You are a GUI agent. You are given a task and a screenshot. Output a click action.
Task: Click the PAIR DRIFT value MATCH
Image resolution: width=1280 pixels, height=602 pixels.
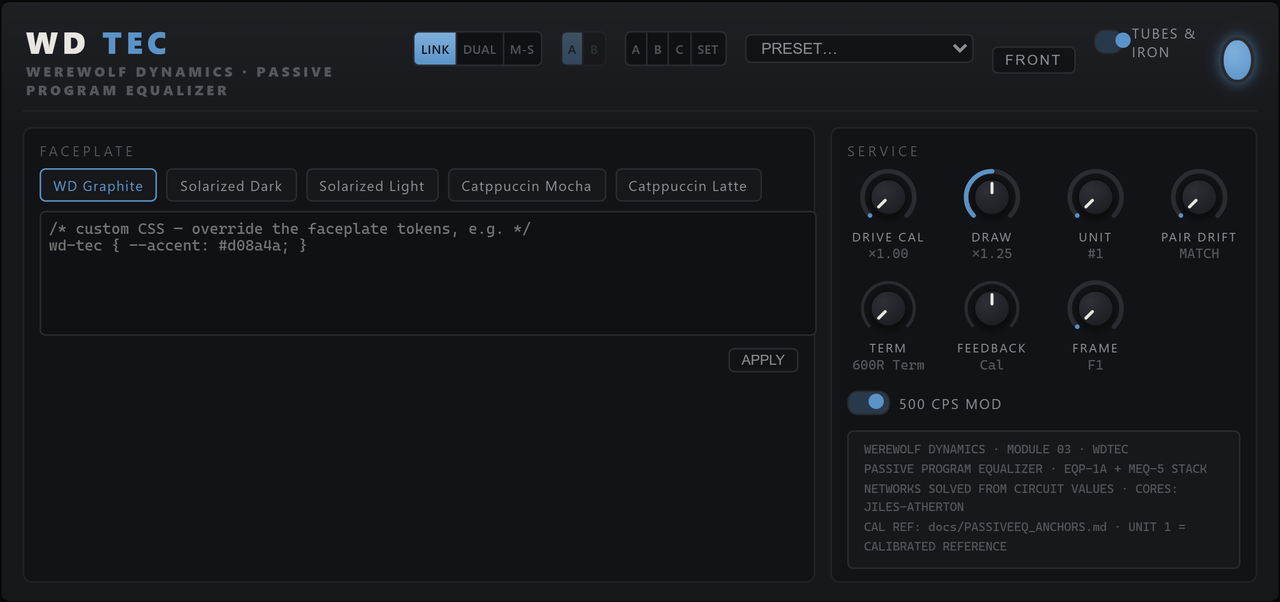(1199, 254)
